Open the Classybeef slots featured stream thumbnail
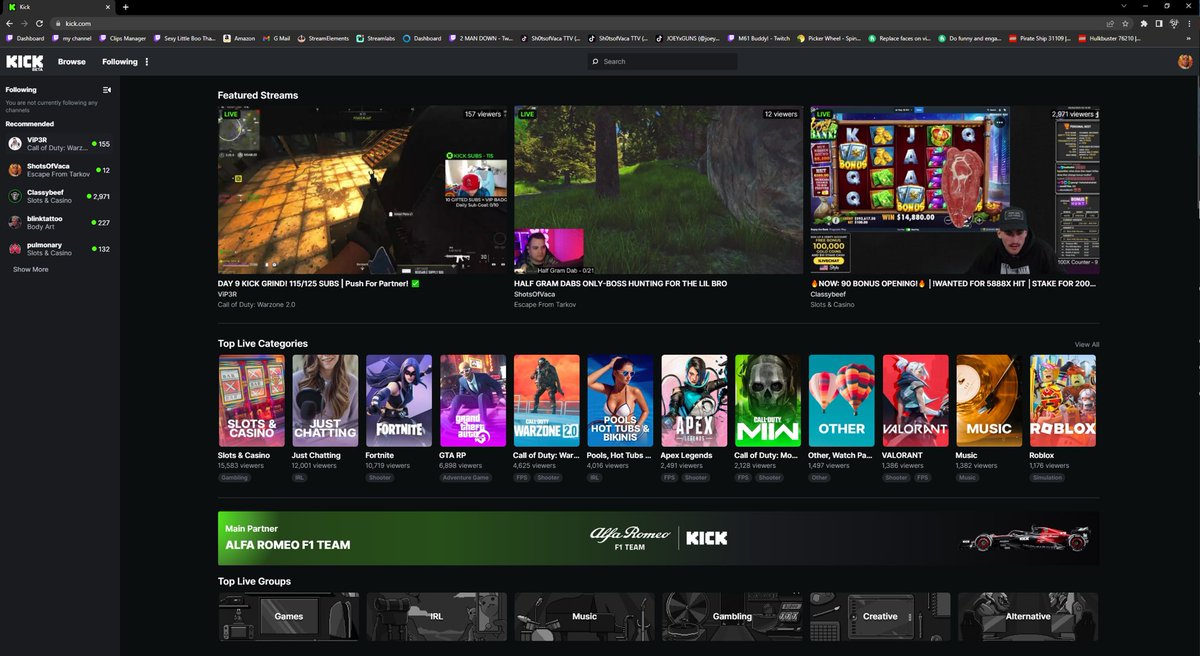 point(955,190)
